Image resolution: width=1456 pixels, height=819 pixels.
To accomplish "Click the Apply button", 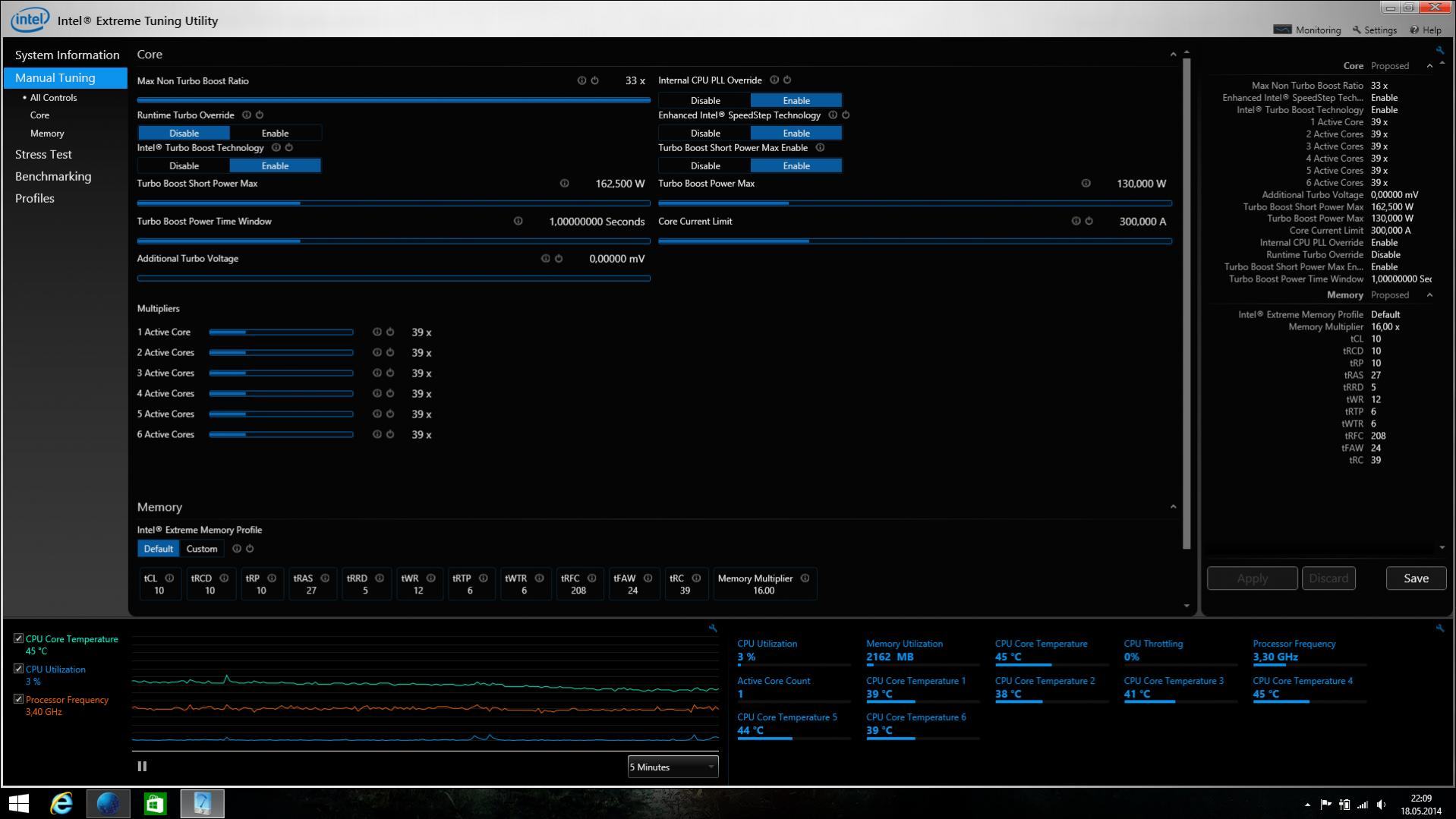I will point(1252,579).
